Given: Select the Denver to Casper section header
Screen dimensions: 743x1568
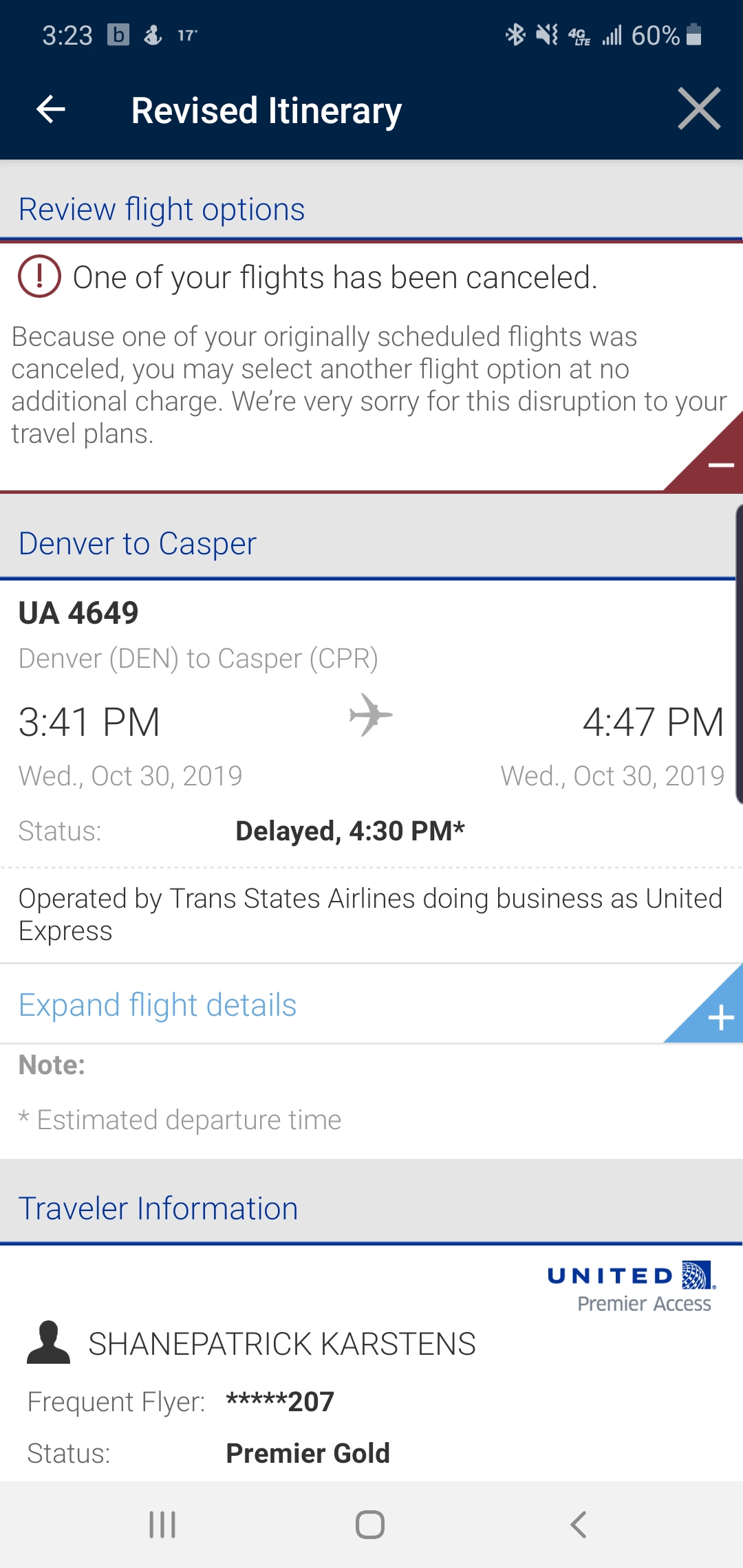Looking at the screenshot, I should click(x=138, y=544).
